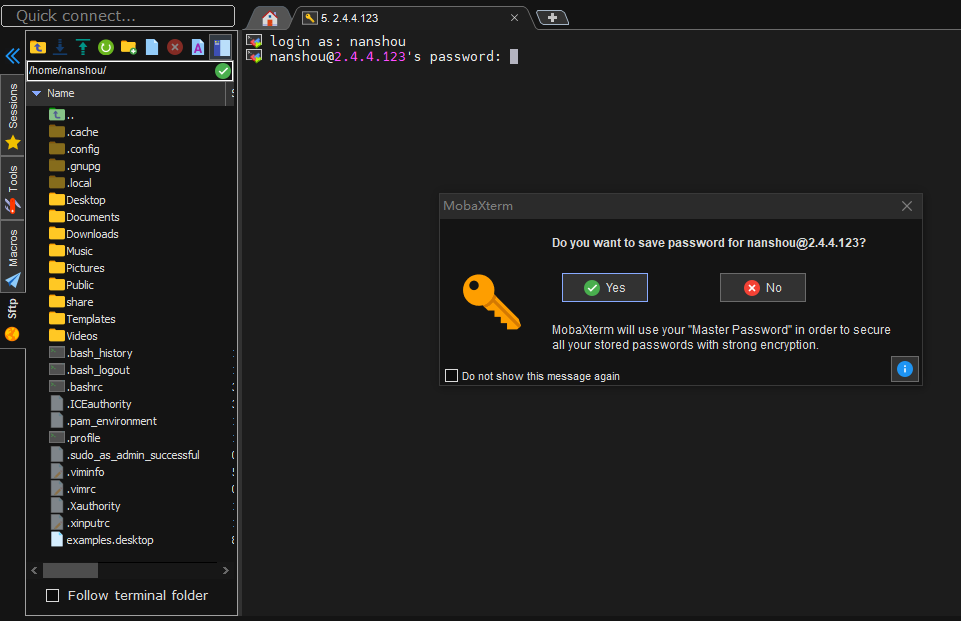Enable the Follow terminal folder checkbox
The height and width of the screenshot is (621, 961).
click(x=53, y=595)
